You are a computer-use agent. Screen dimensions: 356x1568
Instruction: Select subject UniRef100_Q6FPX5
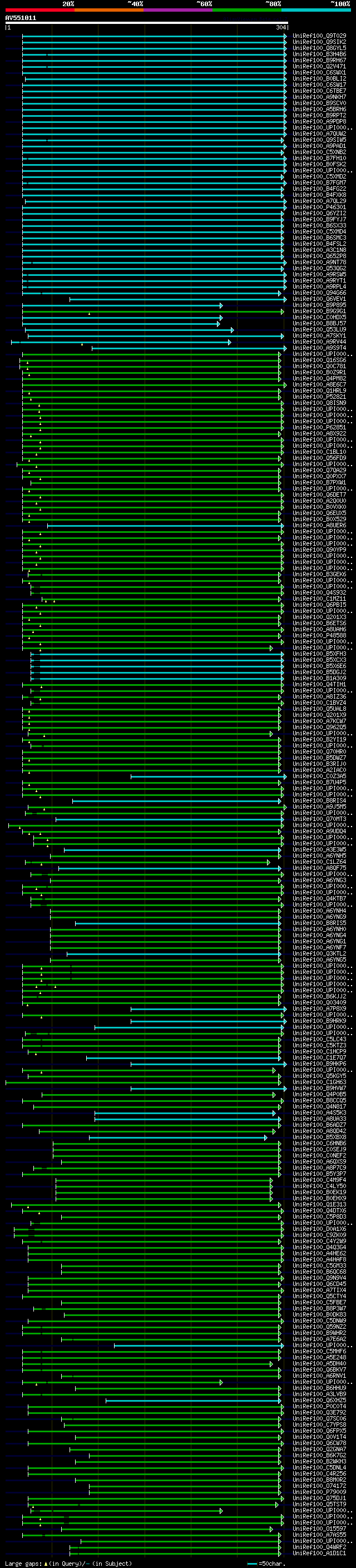pyautogui.click(x=319, y=1431)
